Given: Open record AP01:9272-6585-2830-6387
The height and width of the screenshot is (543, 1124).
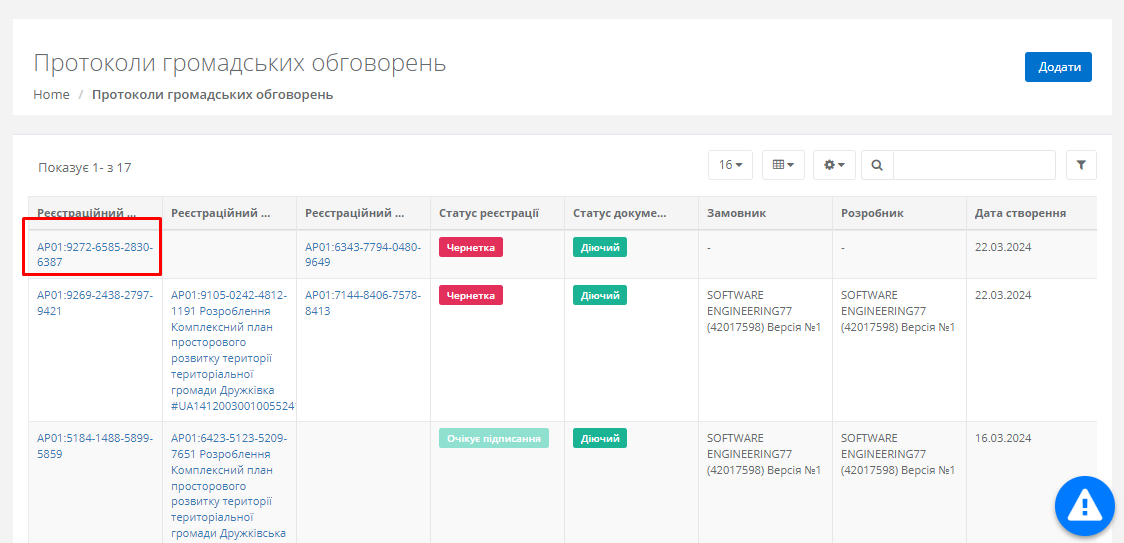Looking at the screenshot, I should [94, 254].
